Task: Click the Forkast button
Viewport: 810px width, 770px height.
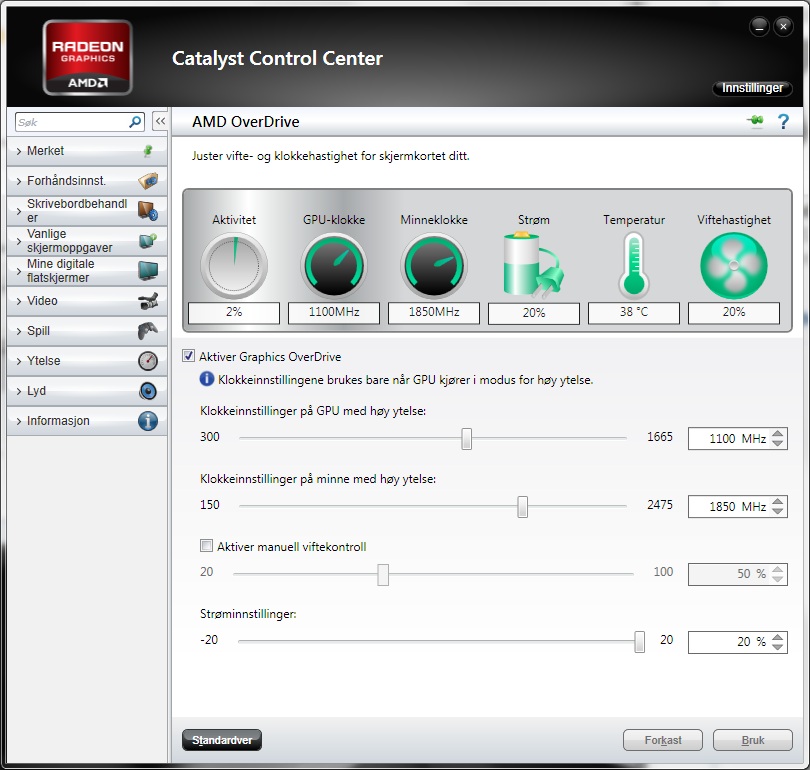Action: click(x=663, y=740)
